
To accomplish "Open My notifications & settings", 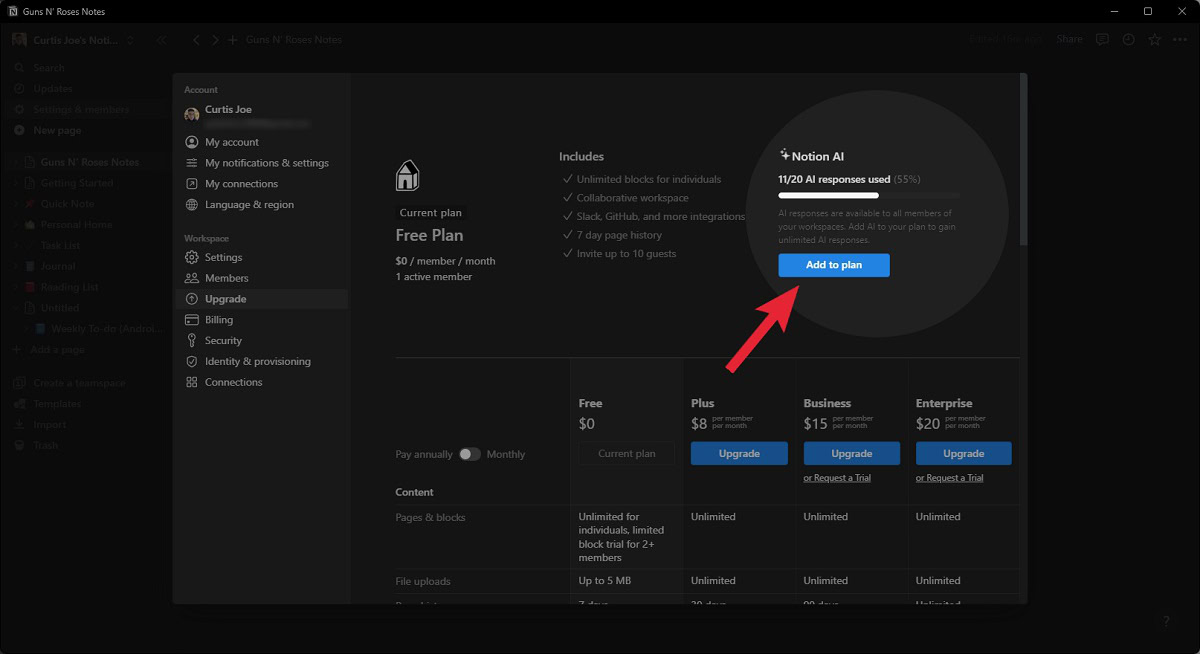I will click(x=266, y=163).
